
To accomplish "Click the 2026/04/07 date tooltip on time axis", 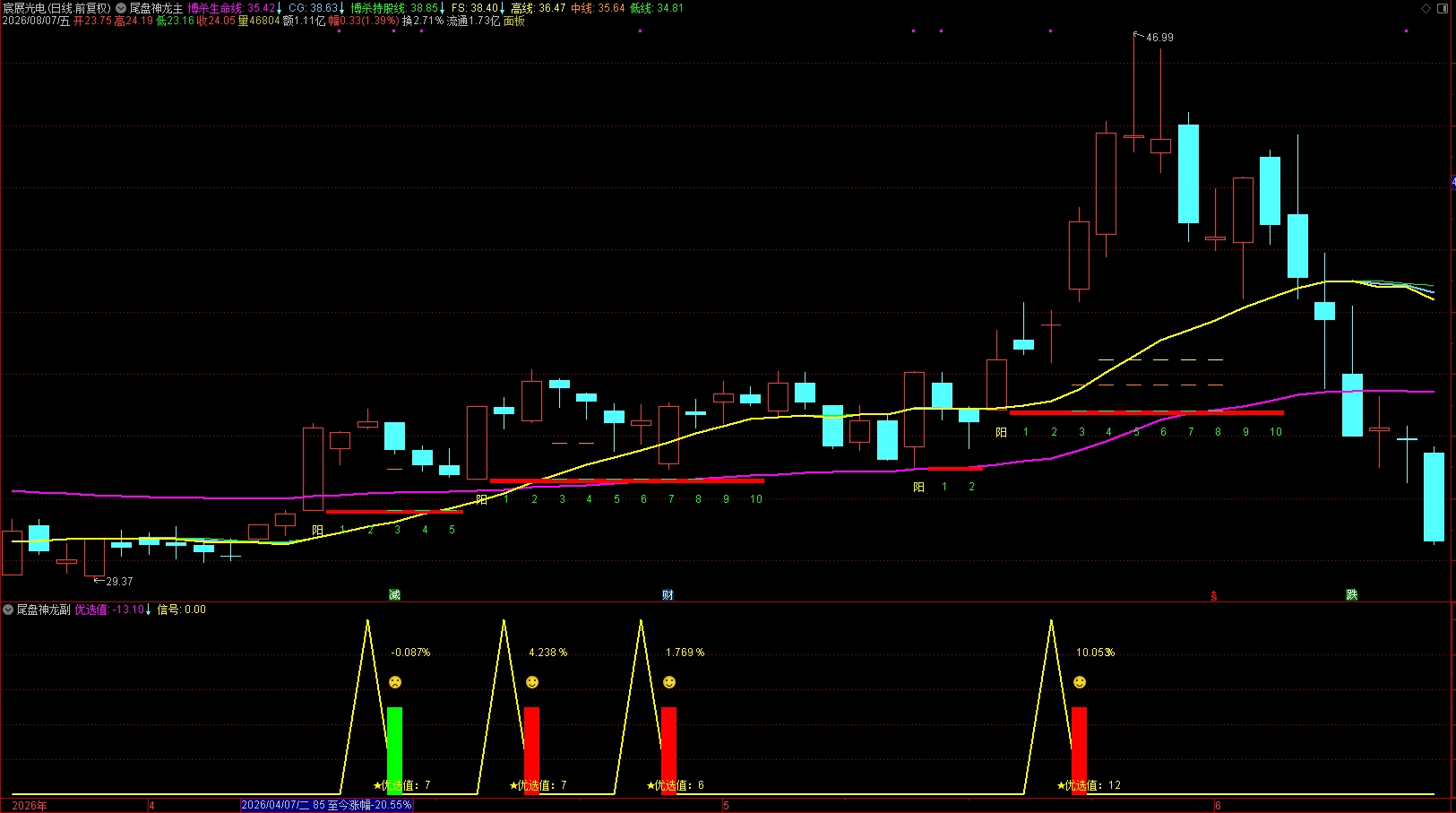I will tap(326, 805).
